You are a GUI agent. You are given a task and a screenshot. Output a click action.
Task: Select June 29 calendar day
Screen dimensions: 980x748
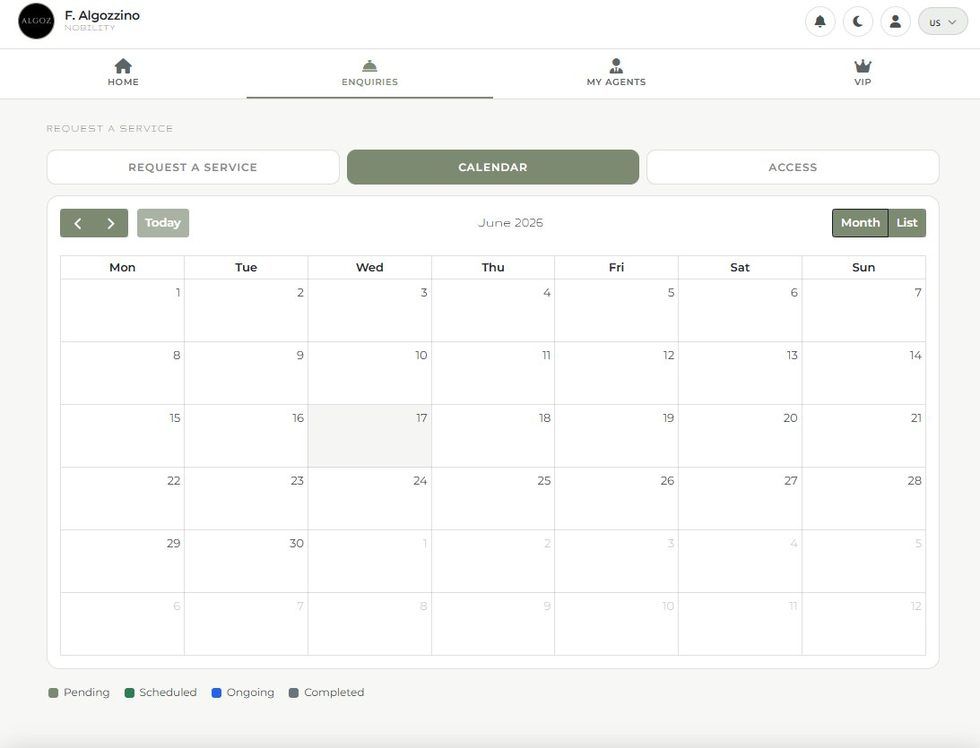[122, 561]
